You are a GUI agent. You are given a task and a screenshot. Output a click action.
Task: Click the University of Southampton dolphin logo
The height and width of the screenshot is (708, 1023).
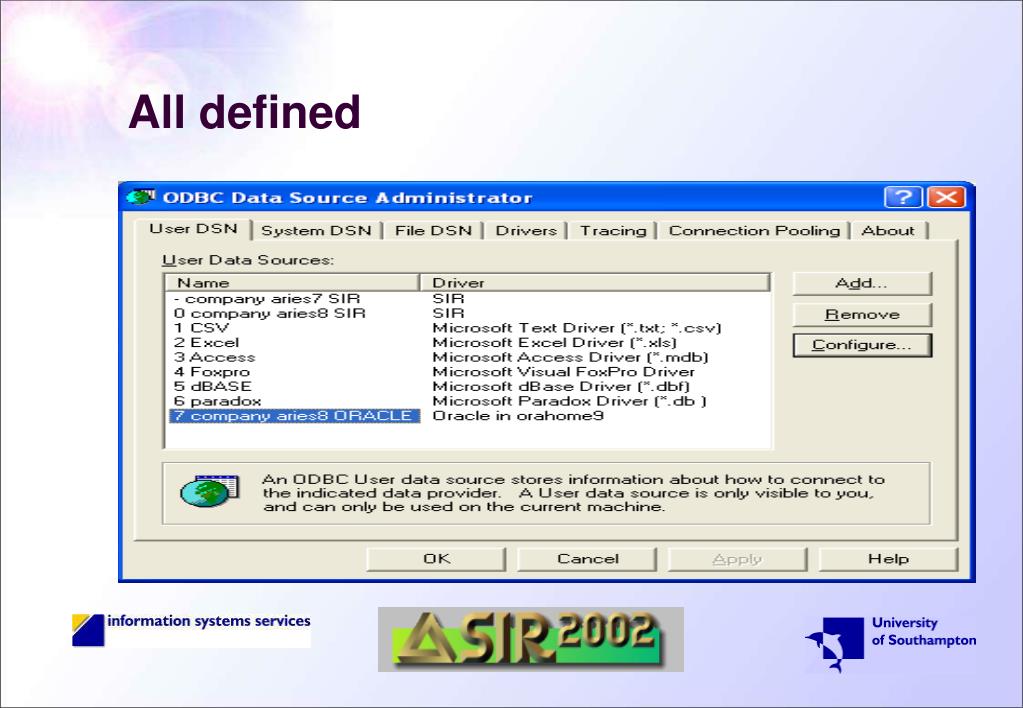point(891,643)
